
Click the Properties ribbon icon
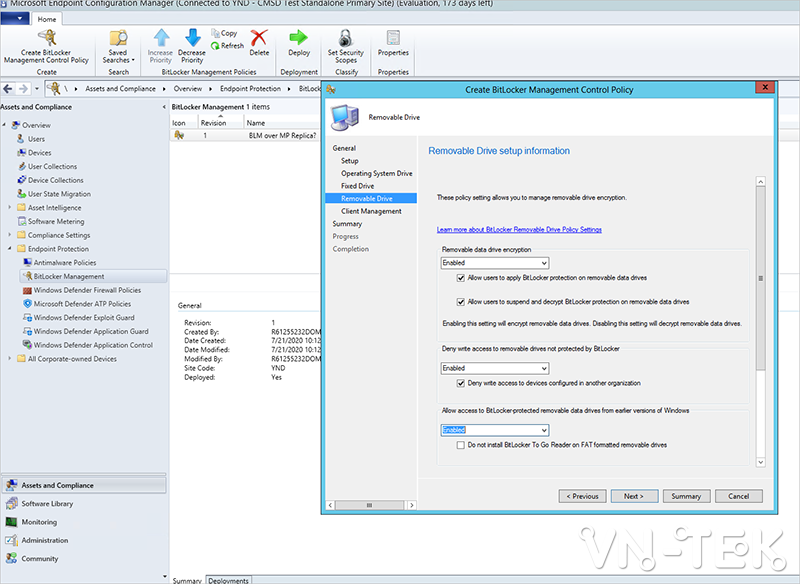coord(393,40)
